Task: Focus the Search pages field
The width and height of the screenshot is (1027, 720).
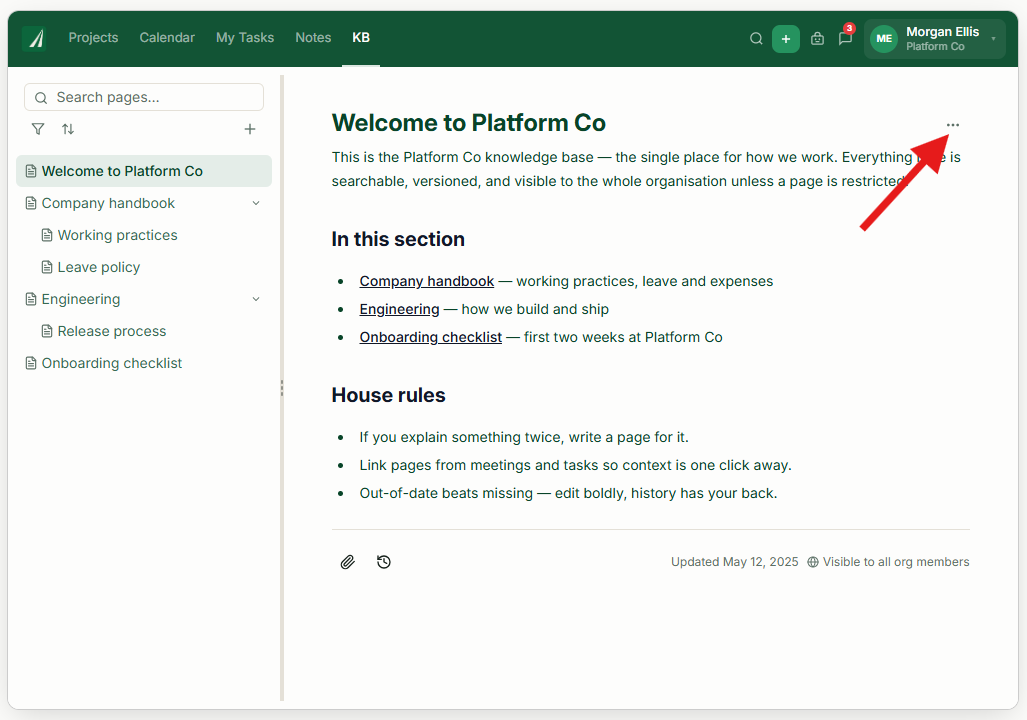Action: pyautogui.click(x=144, y=97)
